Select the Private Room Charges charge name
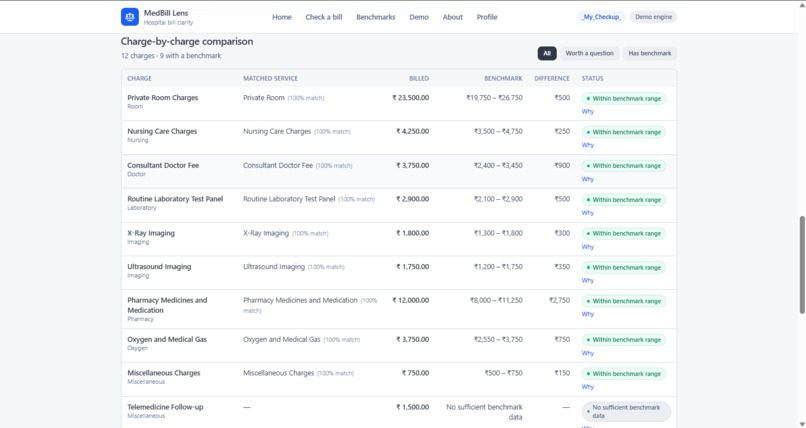Screen dimensions: 806x428 click(162, 98)
